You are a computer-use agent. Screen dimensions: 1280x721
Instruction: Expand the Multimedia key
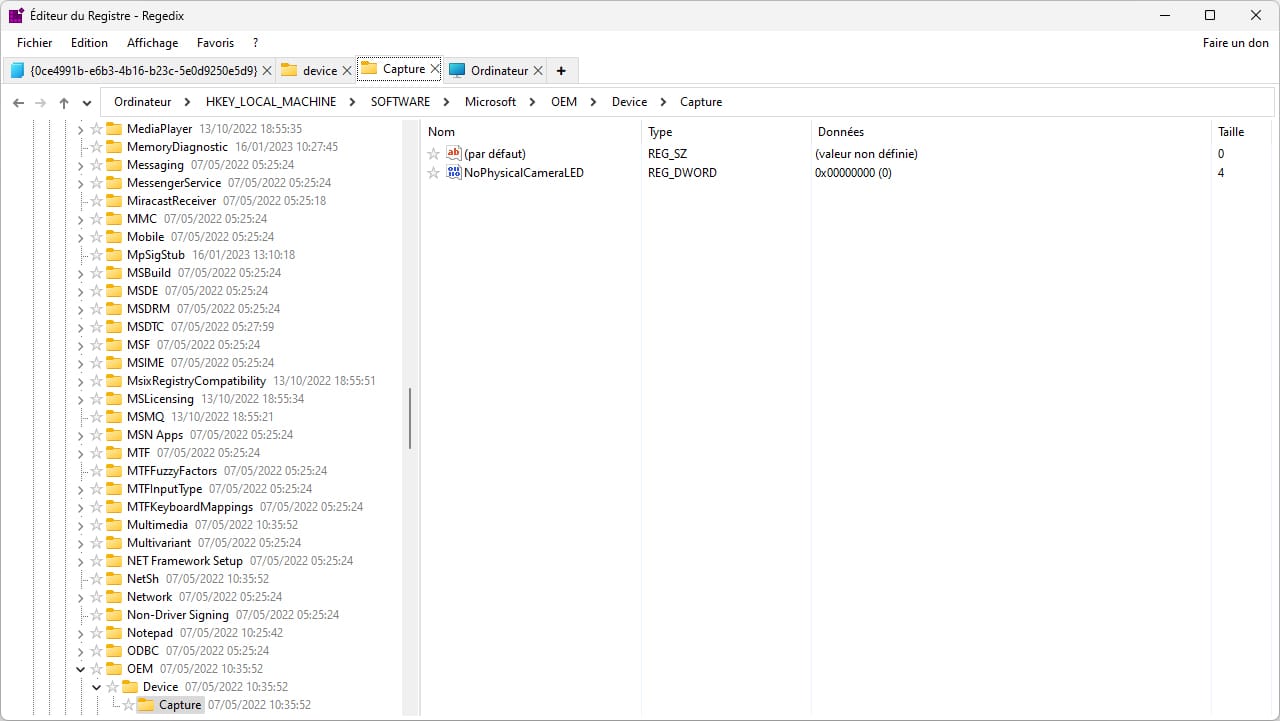coord(81,525)
